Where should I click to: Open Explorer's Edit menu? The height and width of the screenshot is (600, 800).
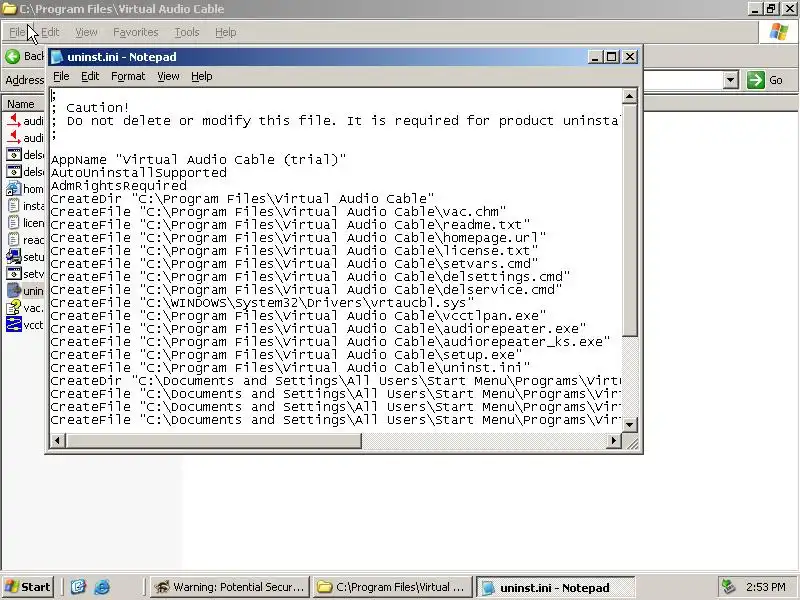click(50, 32)
